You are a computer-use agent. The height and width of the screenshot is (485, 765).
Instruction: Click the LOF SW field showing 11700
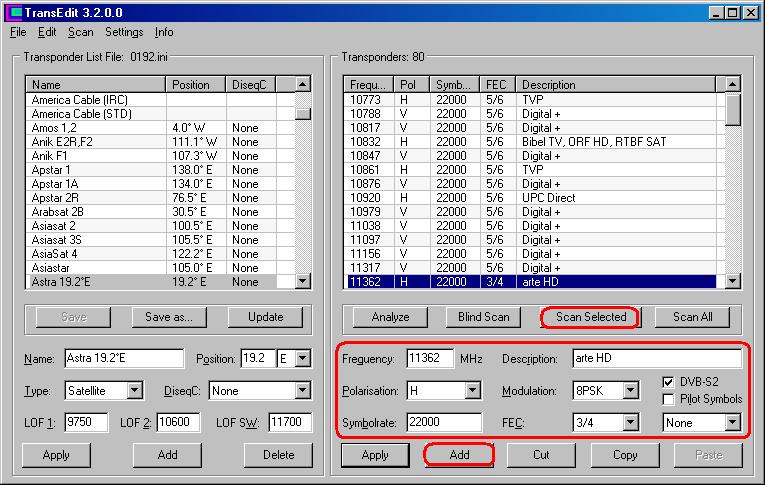click(290, 423)
